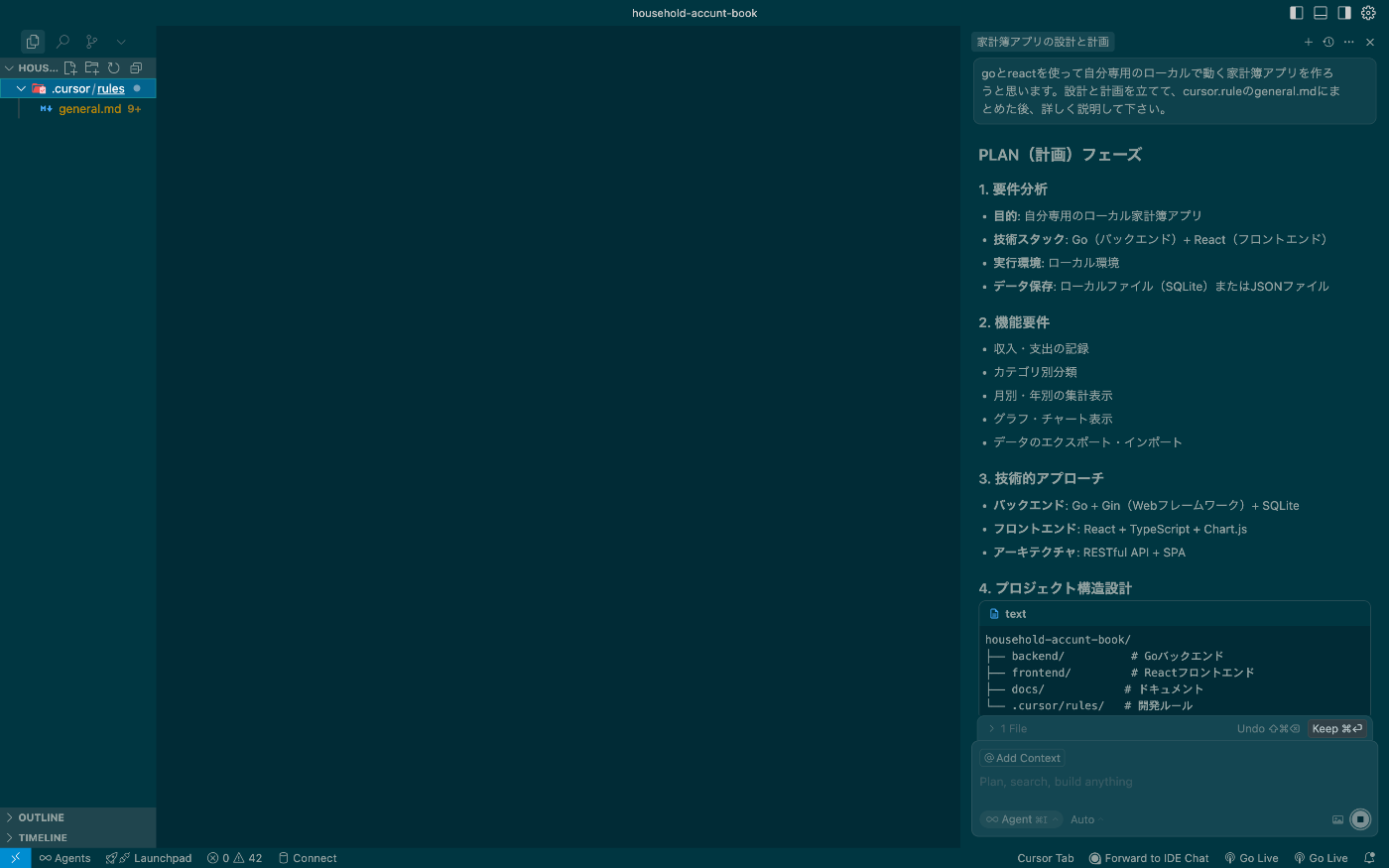Image resolution: width=1389 pixels, height=868 pixels.
Task: Click the New File icon in explorer
Action: coord(70,68)
